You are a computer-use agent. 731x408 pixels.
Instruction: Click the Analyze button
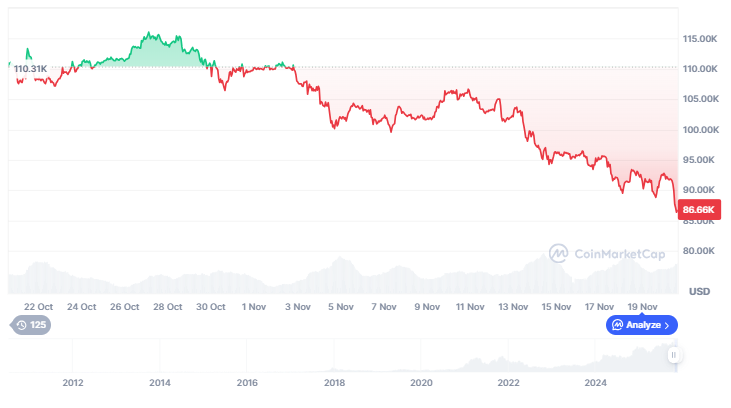[643, 325]
